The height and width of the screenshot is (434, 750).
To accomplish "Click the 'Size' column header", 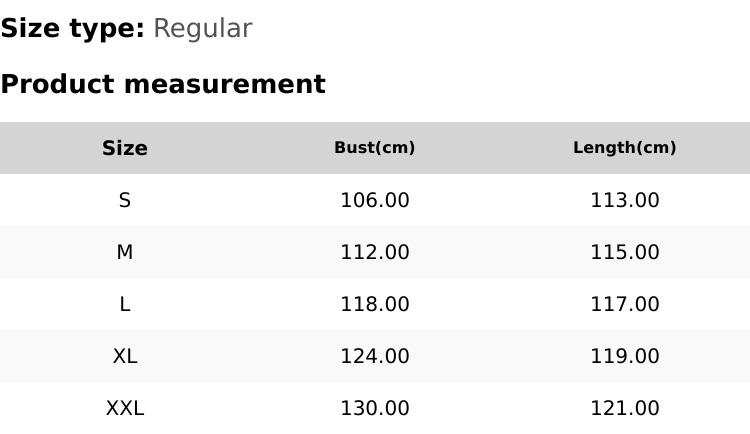I will tap(125, 148).
